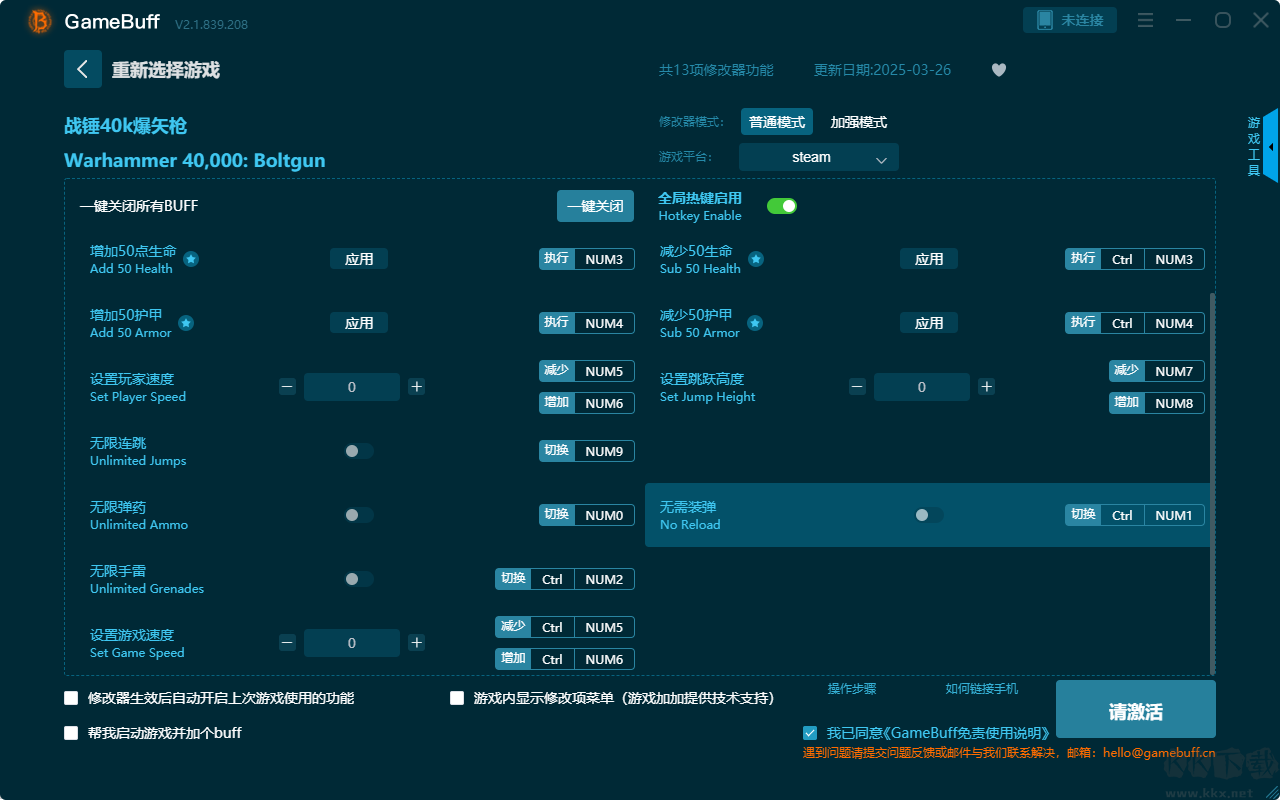Click the phone 未连接 connection button
1280x800 pixels.
coord(1070,20)
